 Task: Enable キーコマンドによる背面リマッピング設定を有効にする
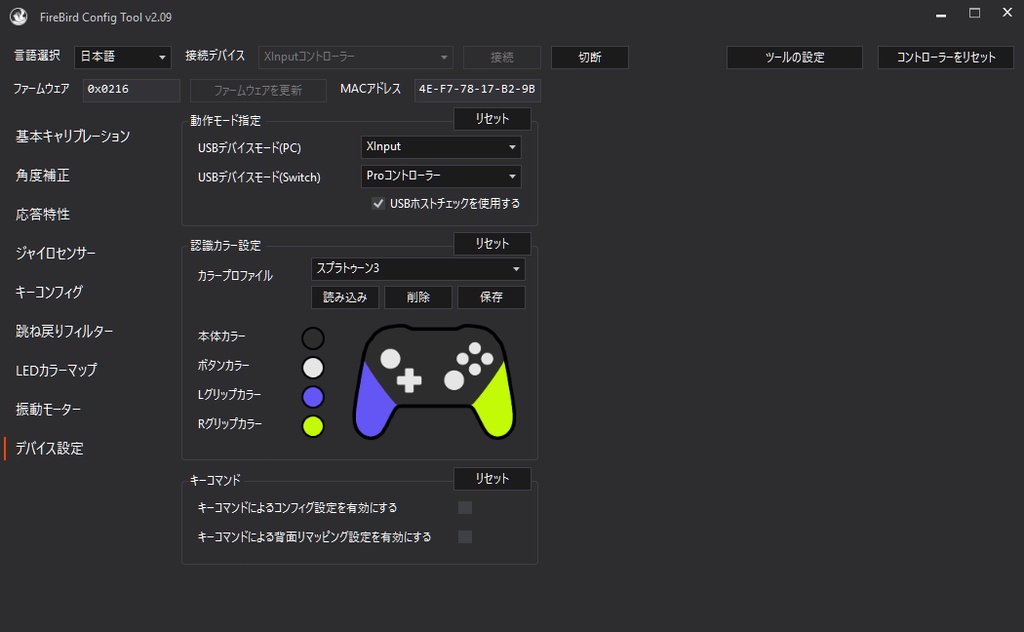(x=464, y=537)
